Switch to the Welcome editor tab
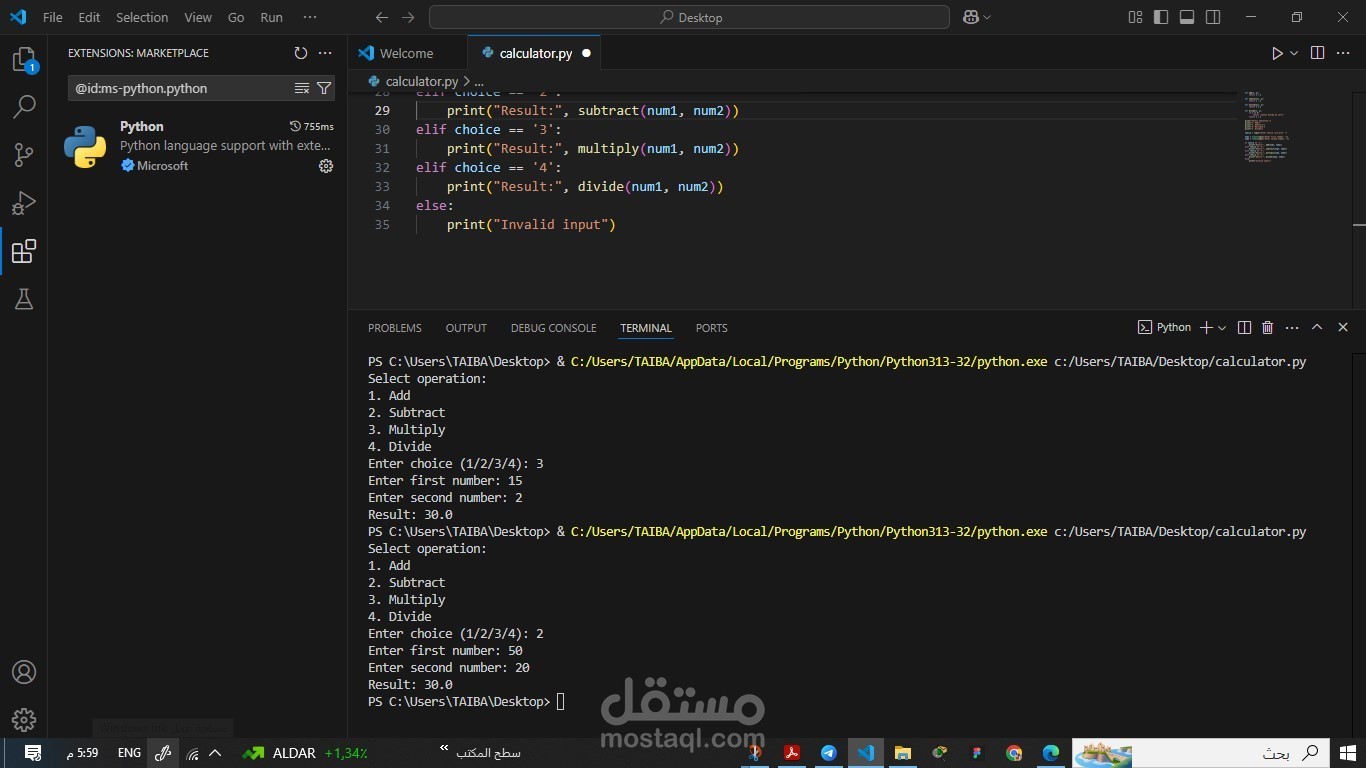Screen dimensions: 1366x768 (407, 53)
